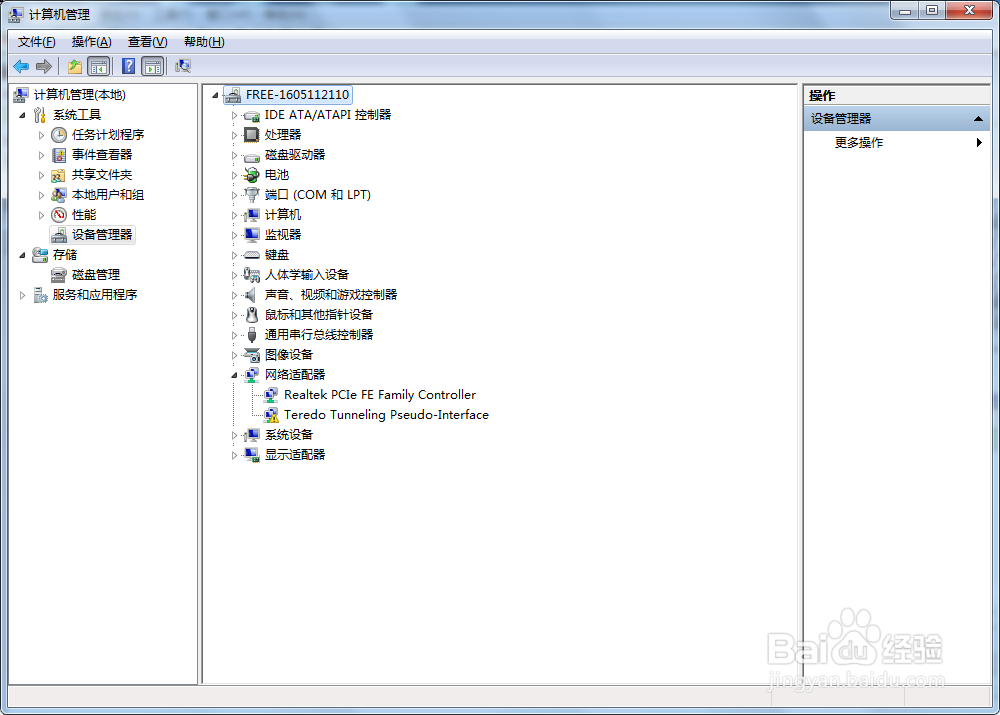
Task: Click the 操作 pane header
Action: 896,96
